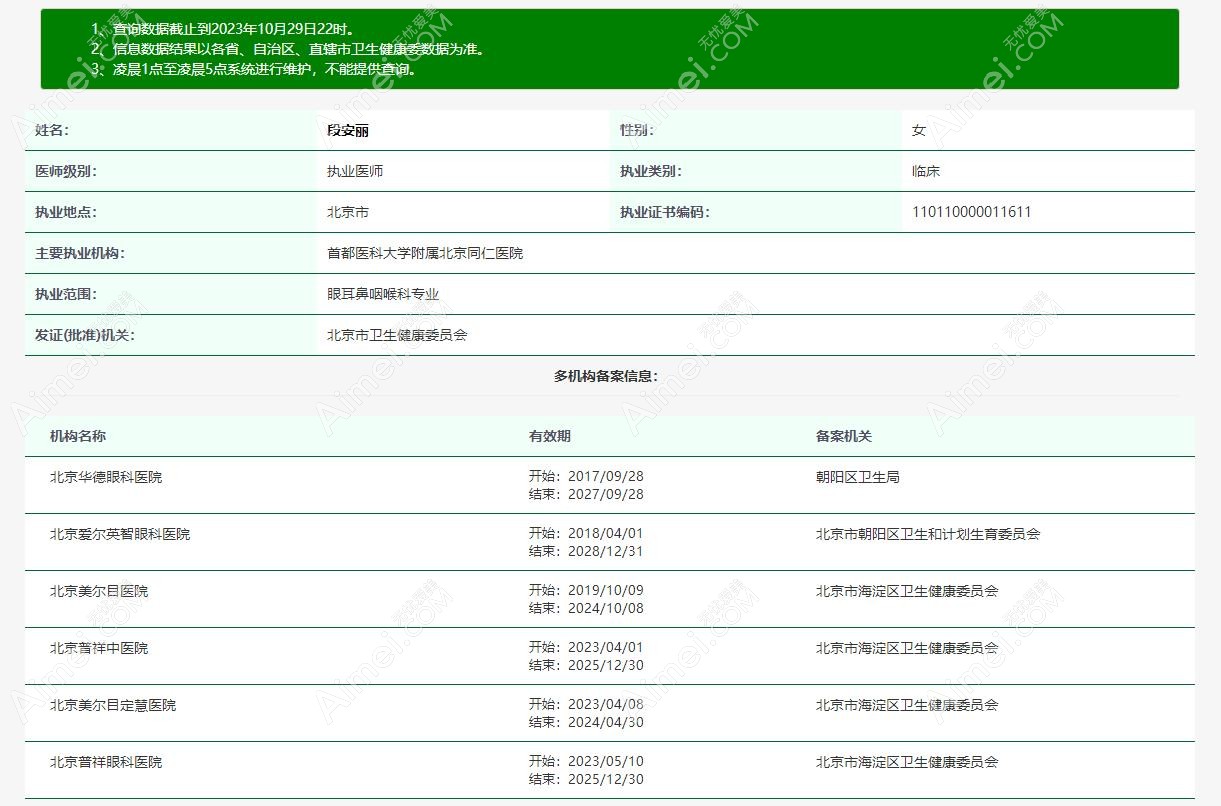Select the doctor name 段安丽
Image resolution: width=1221 pixels, height=806 pixels.
348,130
